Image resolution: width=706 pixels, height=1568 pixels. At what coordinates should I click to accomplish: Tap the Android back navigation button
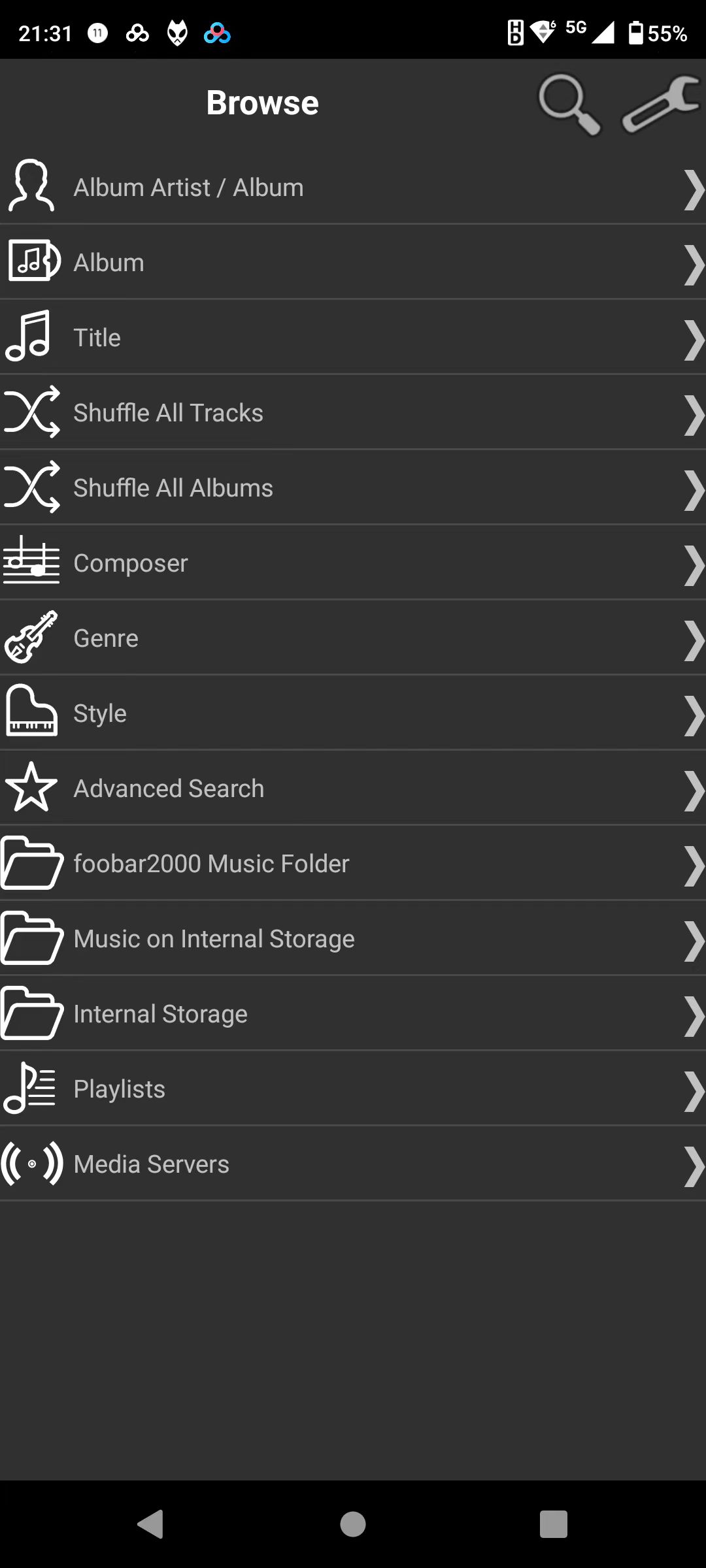[x=151, y=1524]
